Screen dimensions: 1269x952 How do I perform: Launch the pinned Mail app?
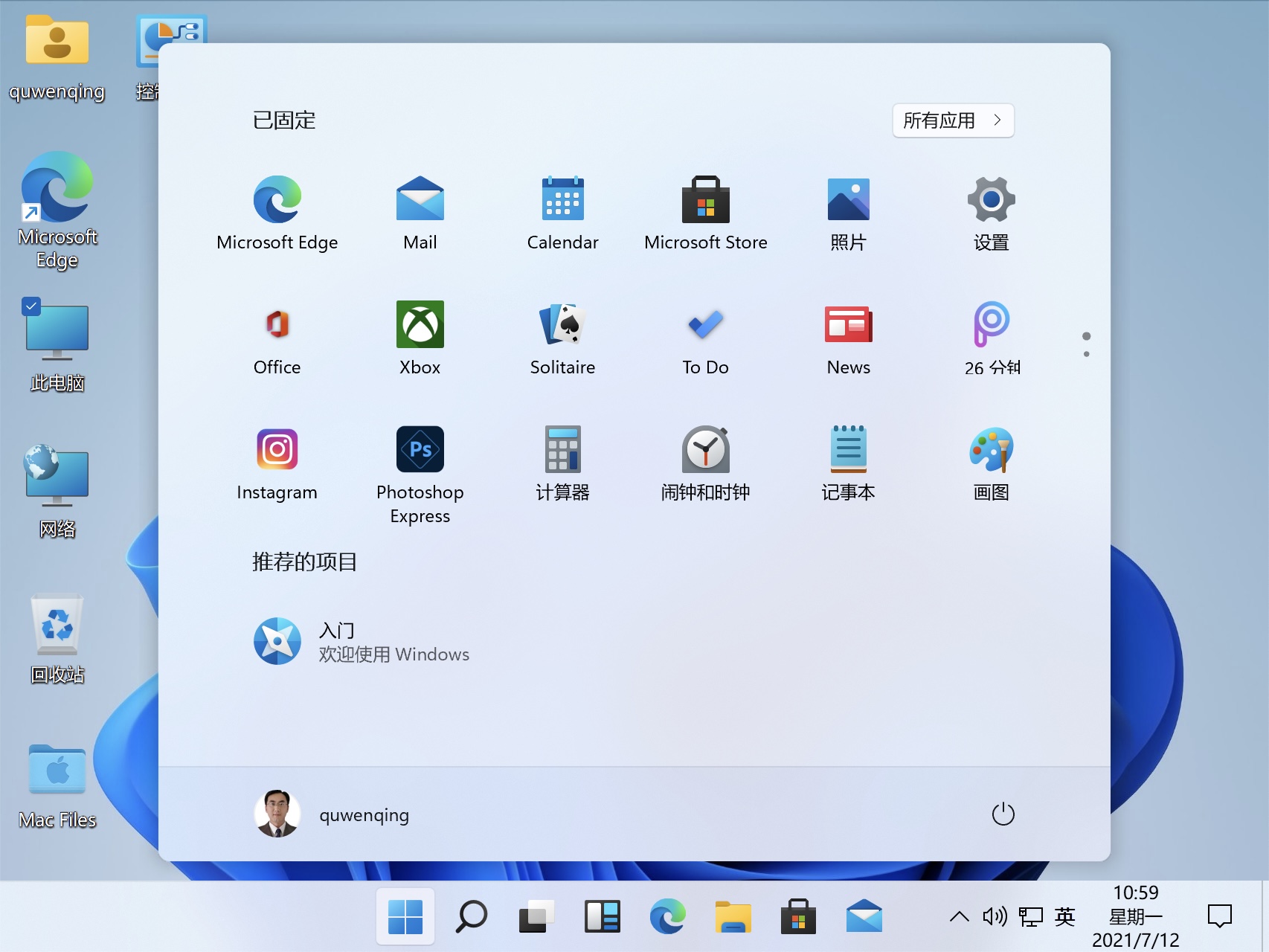pos(420,213)
